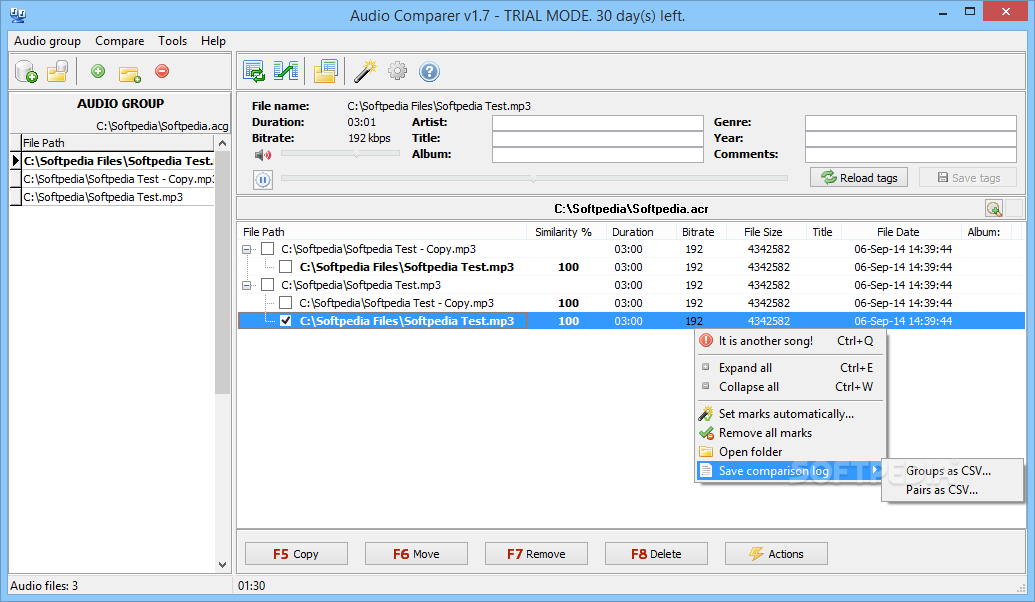Click application icon in title bar

18,14
